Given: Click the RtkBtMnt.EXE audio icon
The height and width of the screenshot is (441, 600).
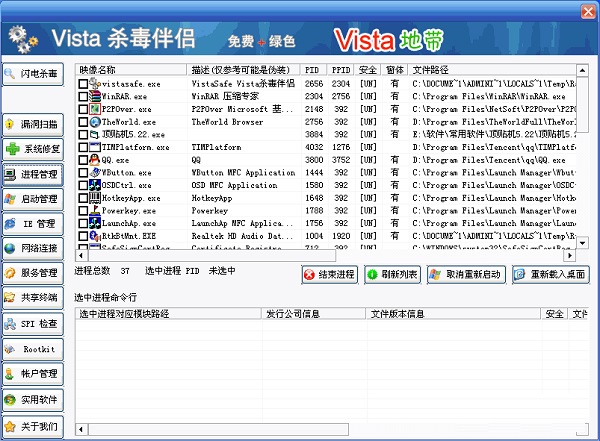Looking at the screenshot, I should [x=95, y=235].
